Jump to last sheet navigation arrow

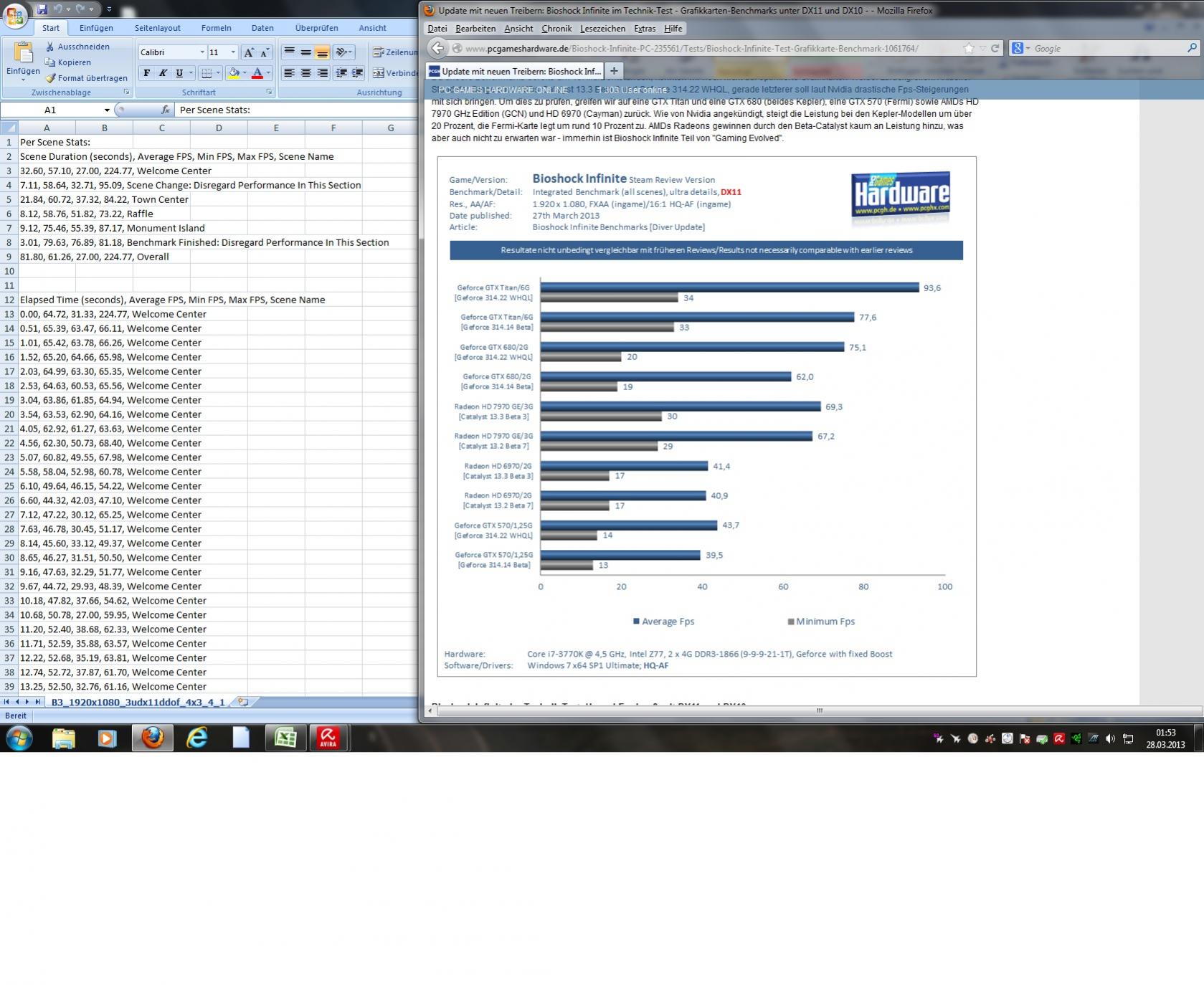(x=38, y=703)
